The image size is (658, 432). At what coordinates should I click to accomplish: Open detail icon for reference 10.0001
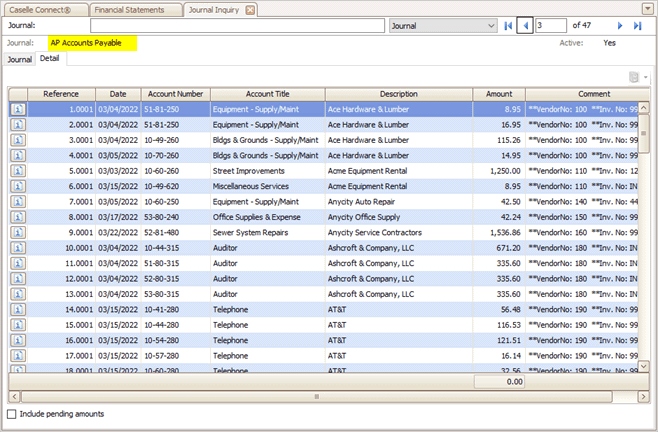[18, 248]
